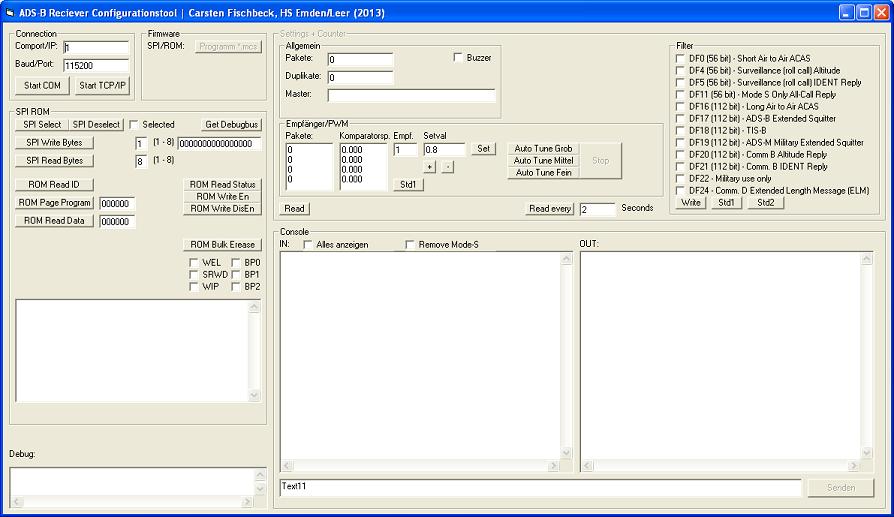This screenshot has height=517, width=894.
Task: Click the Read button
Action: 294,209
